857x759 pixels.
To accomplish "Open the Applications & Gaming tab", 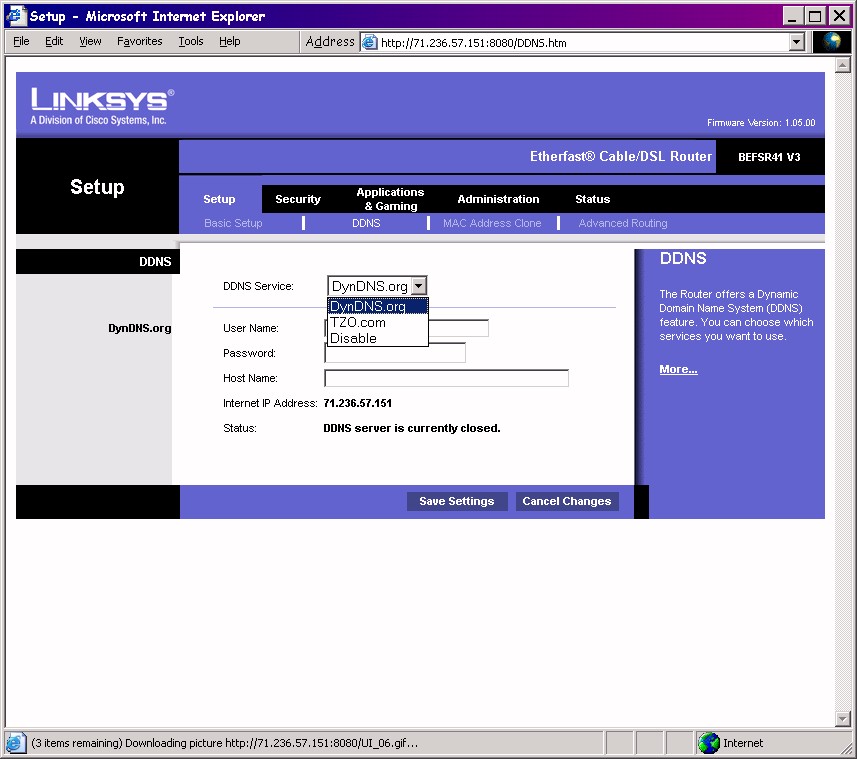I will point(390,199).
